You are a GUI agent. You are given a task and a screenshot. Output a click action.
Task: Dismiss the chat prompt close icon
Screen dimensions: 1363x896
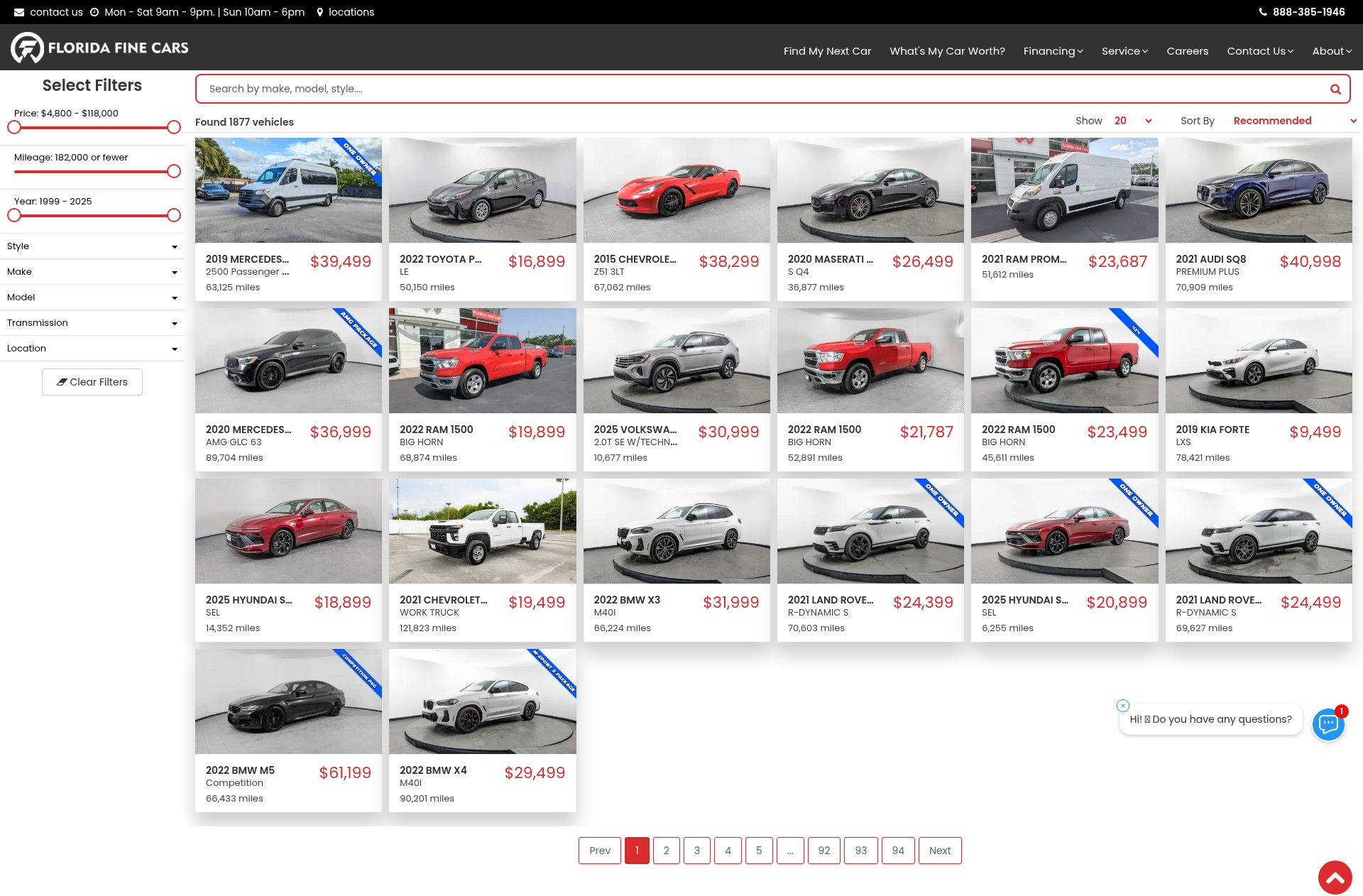pyautogui.click(x=1122, y=706)
